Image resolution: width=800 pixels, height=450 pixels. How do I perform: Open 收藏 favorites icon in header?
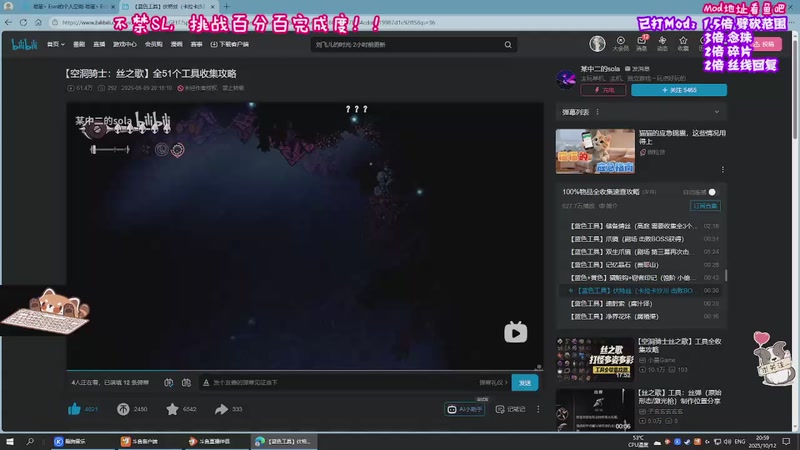[x=683, y=44]
